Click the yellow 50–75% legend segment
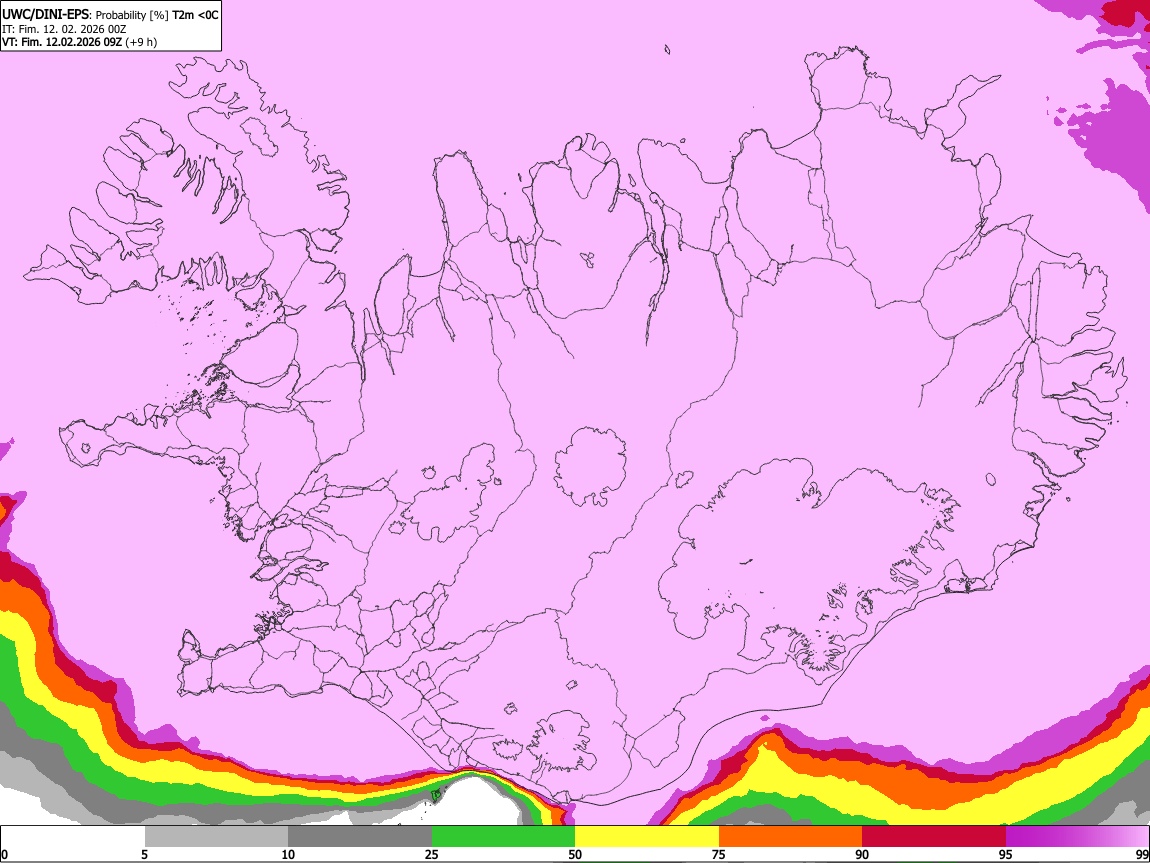 point(647,836)
